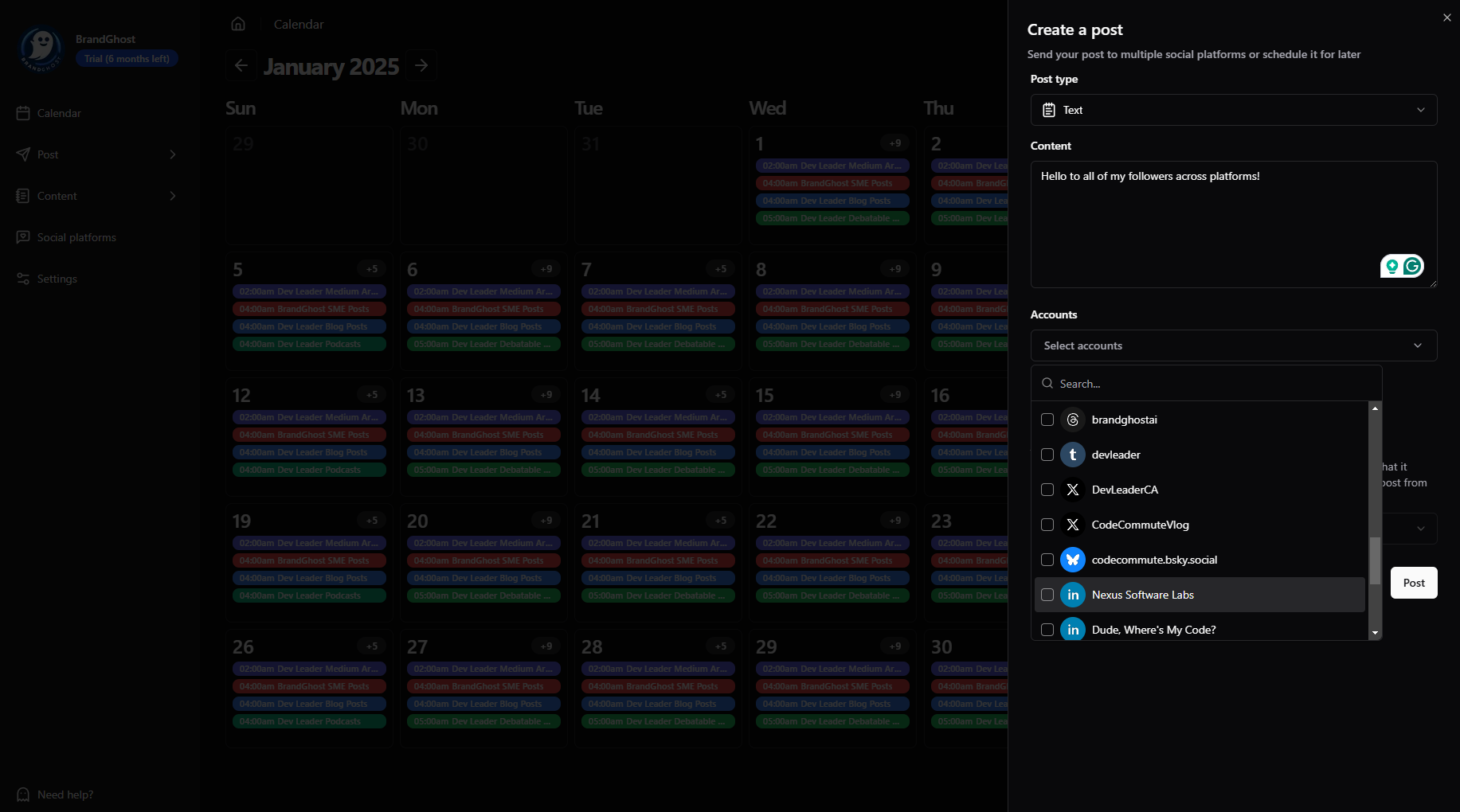Click the Content icon in the sidebar
Screen dimensions: 1460x812
(x=23, y=196)
